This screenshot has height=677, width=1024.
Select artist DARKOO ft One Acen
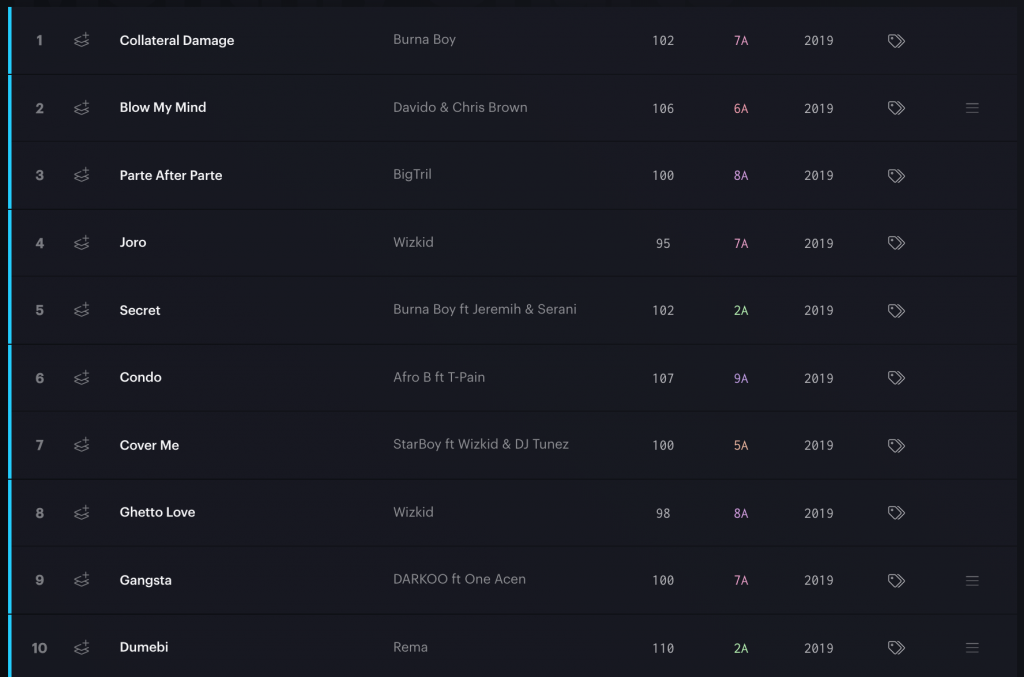pos(459,579)
